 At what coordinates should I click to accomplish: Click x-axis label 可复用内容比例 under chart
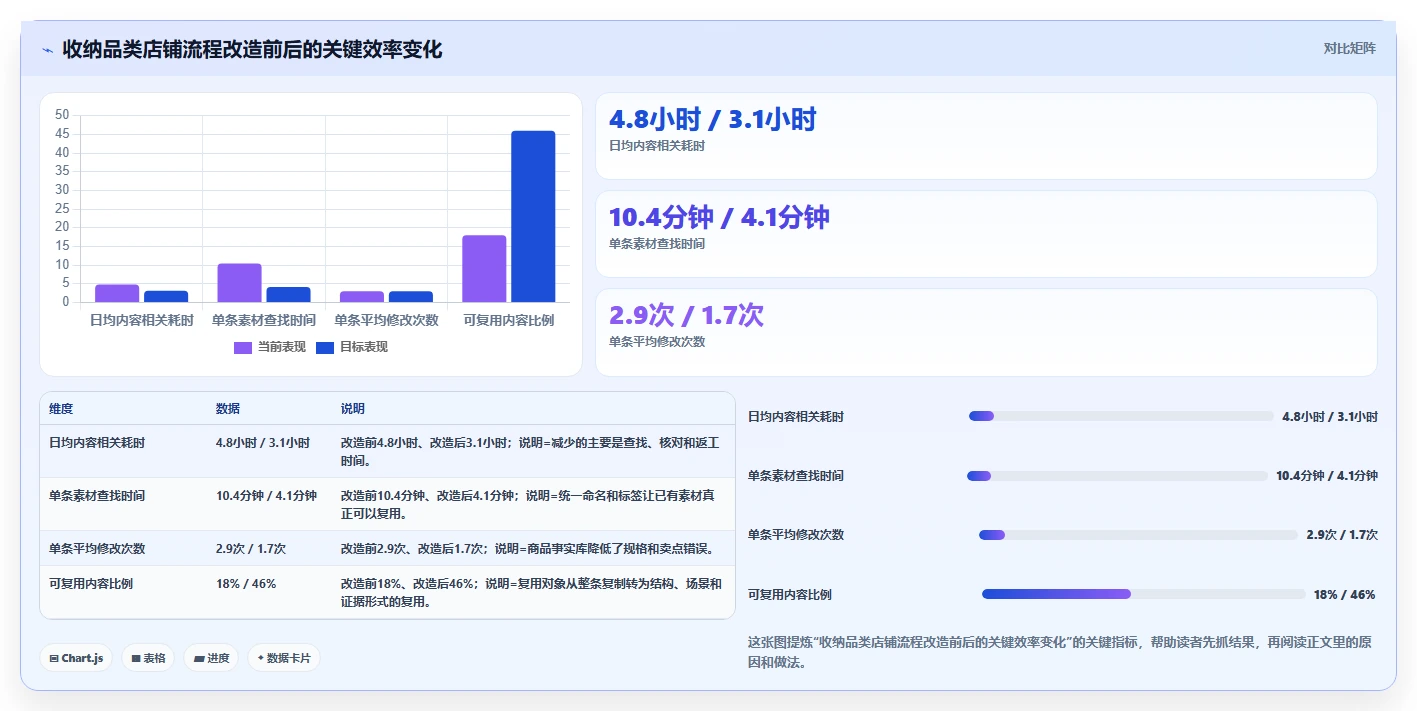(509, 321)
